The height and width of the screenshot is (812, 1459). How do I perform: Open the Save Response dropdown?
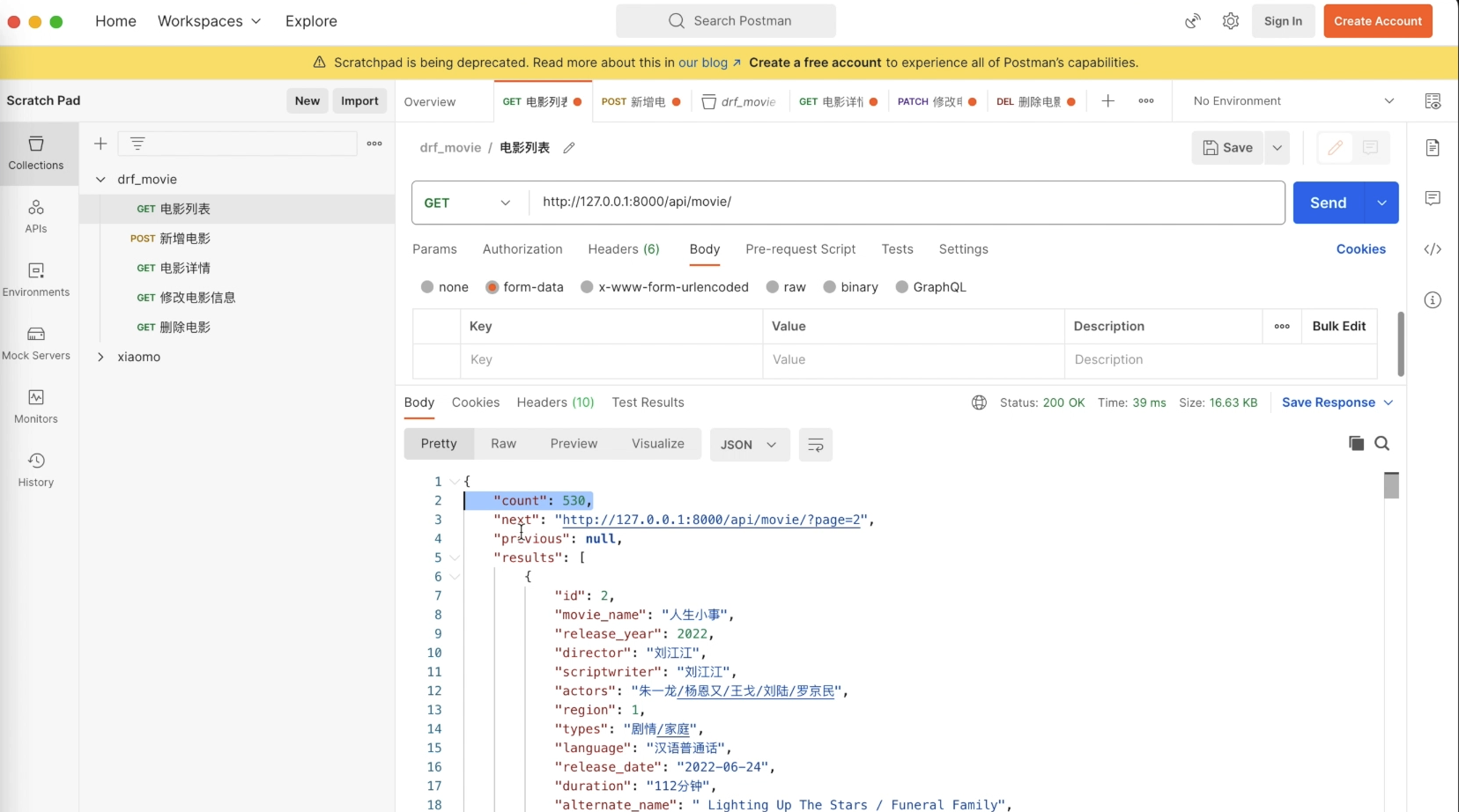tap(1337, 402)
